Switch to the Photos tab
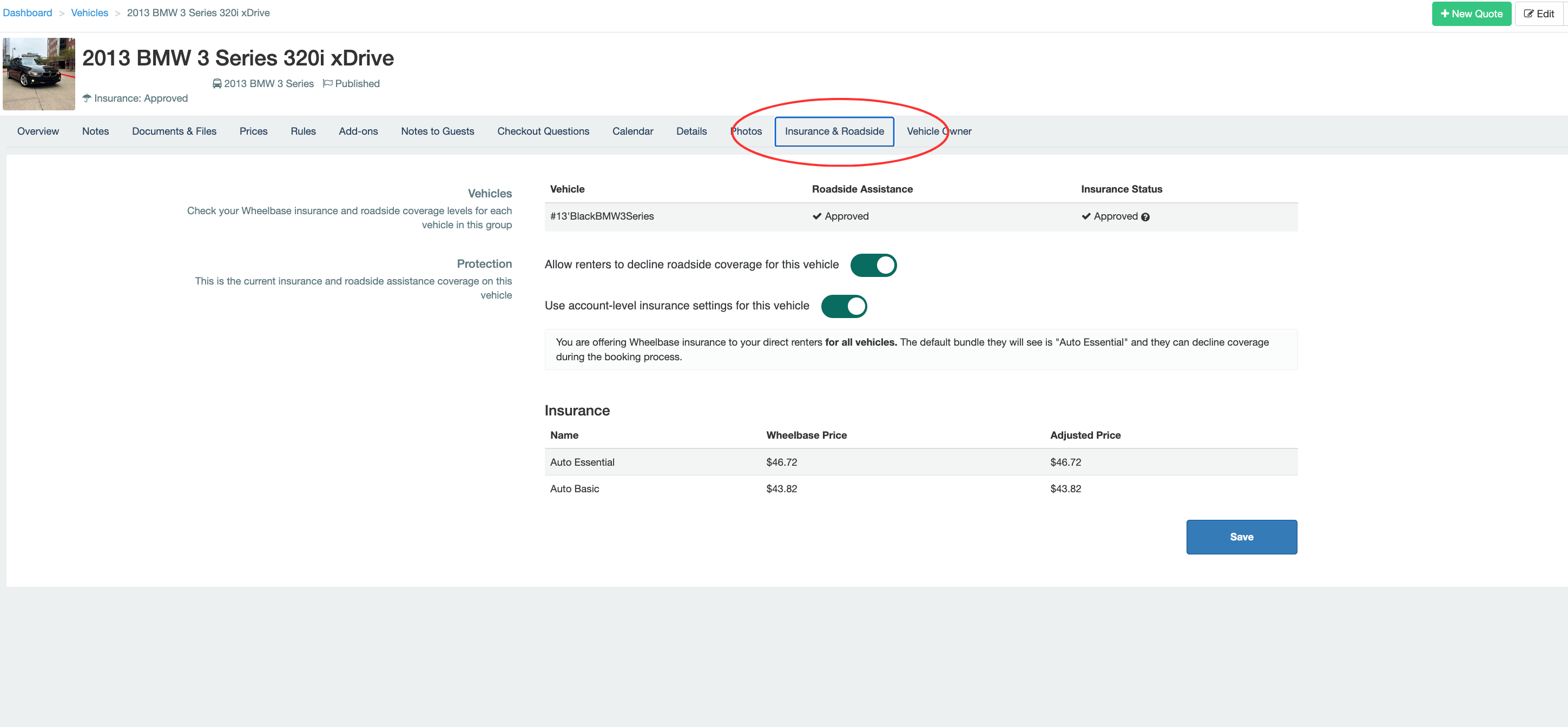This screenshot has width=1568, height=727. [x=746, y=131]
